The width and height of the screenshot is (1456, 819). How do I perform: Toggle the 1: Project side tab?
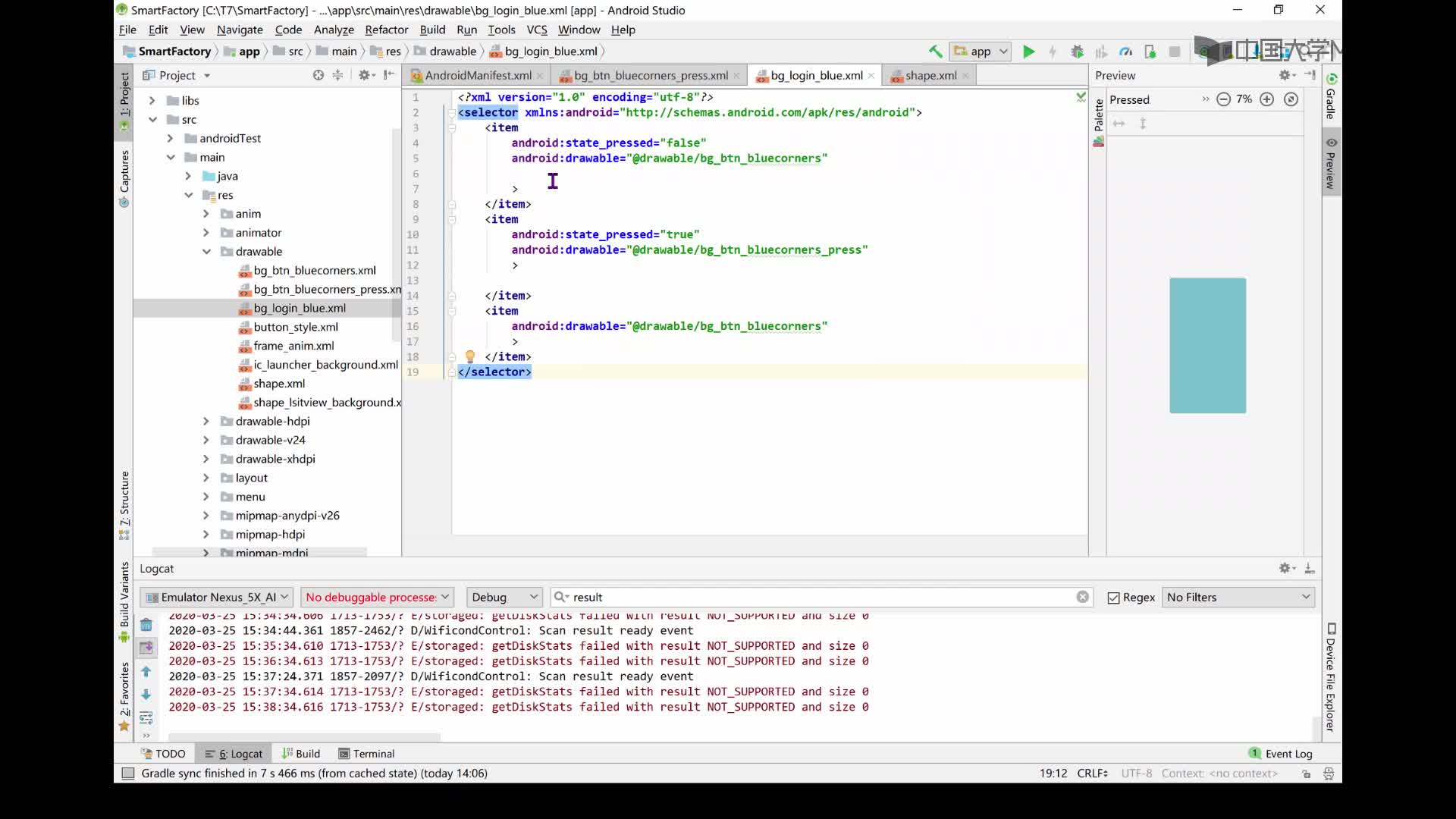coord(124,101)
